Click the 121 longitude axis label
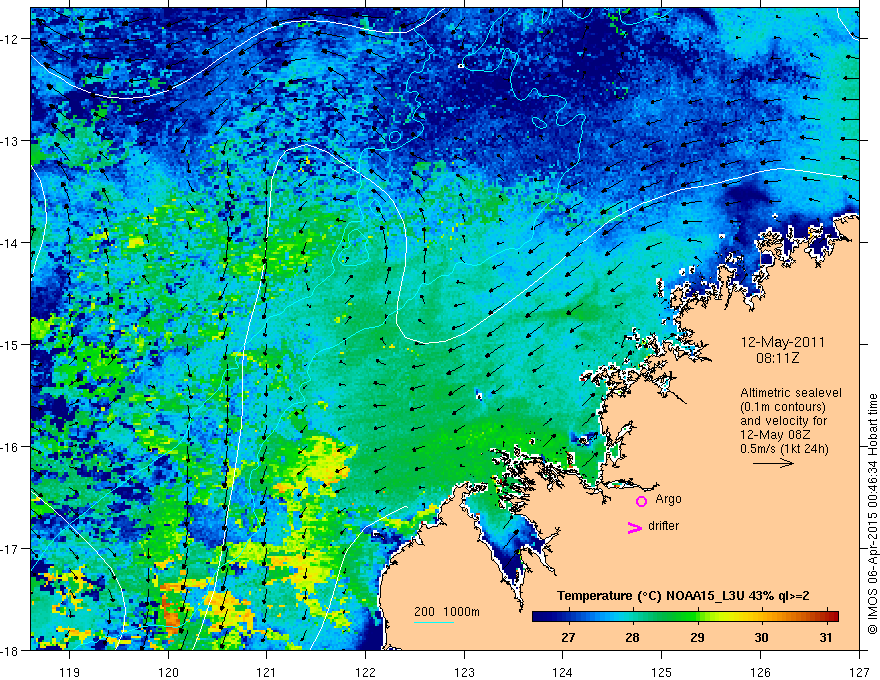Screen dimensions: 880x680 pos(267,672)
